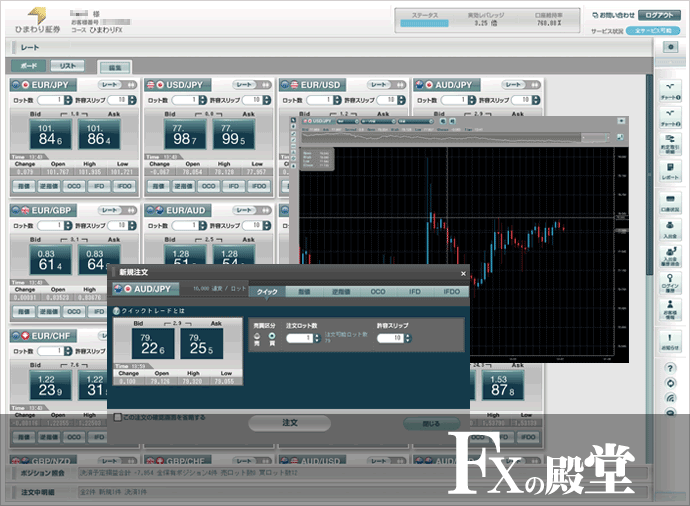Select the ボード board view tab

(x=29, y=66)
